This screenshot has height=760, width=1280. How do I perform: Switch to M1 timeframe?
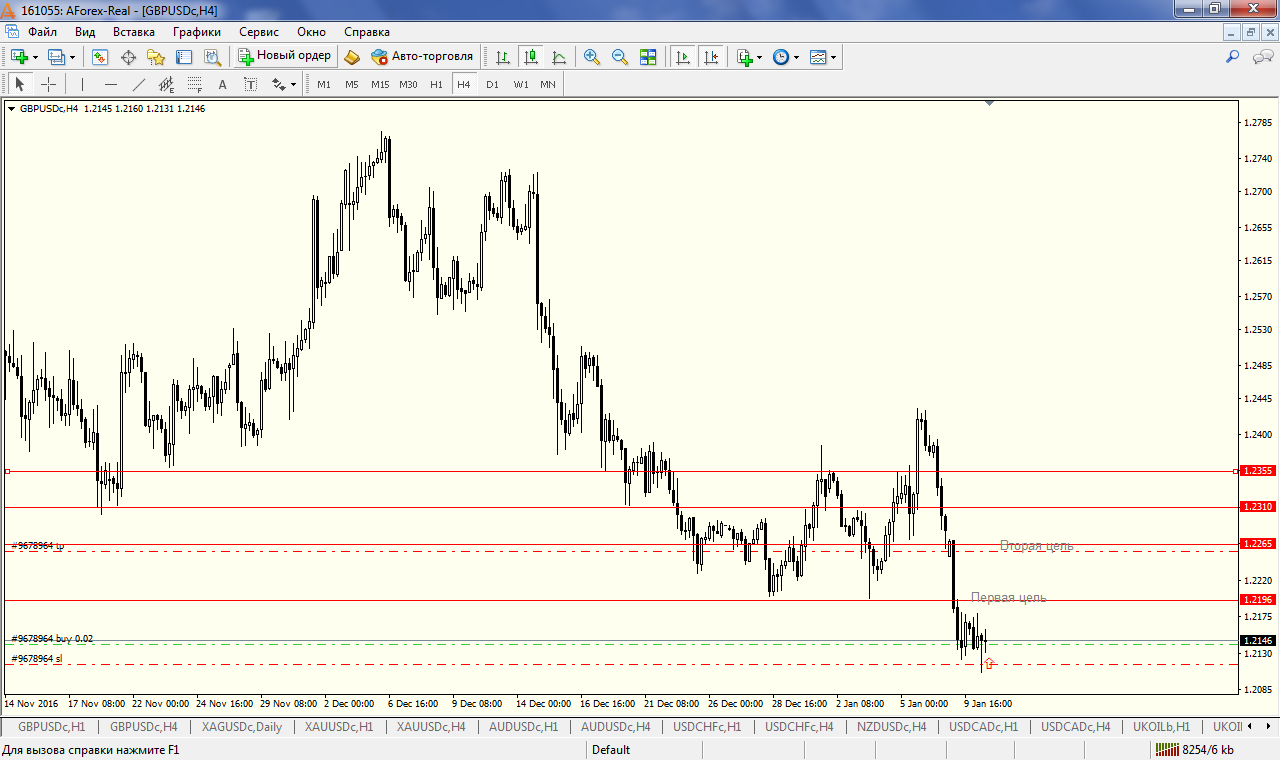324,84
